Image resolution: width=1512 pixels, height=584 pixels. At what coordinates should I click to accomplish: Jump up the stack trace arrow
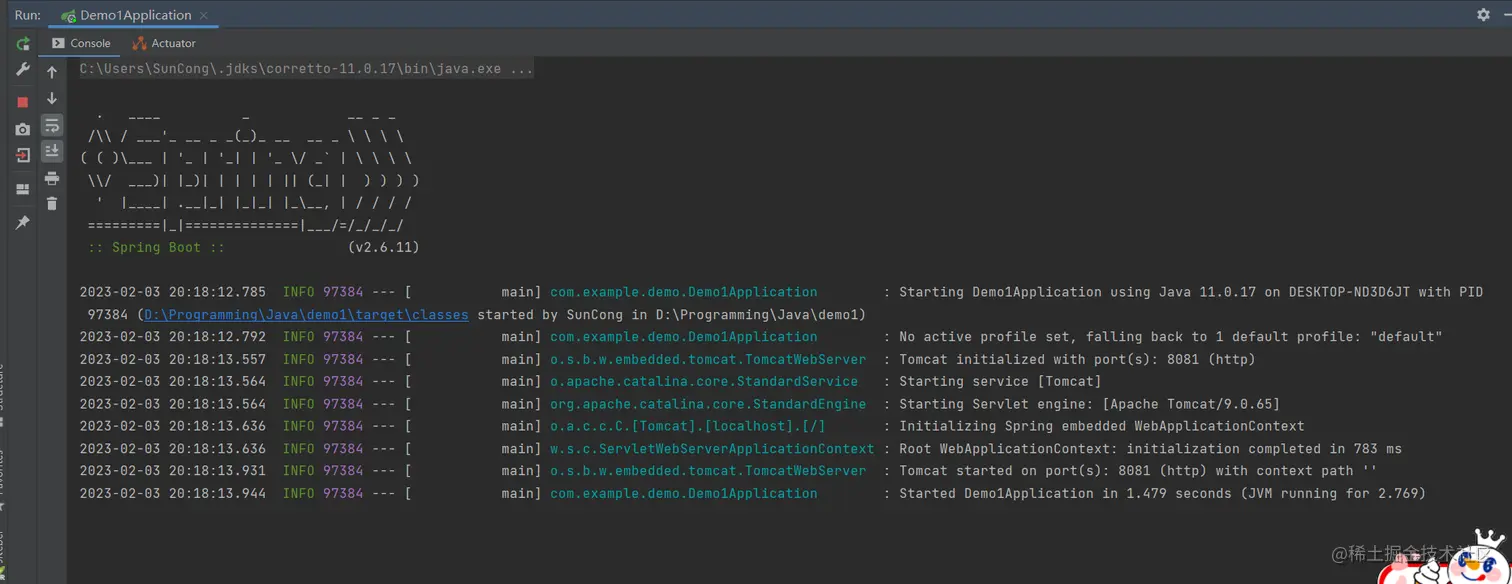(52, 72)
